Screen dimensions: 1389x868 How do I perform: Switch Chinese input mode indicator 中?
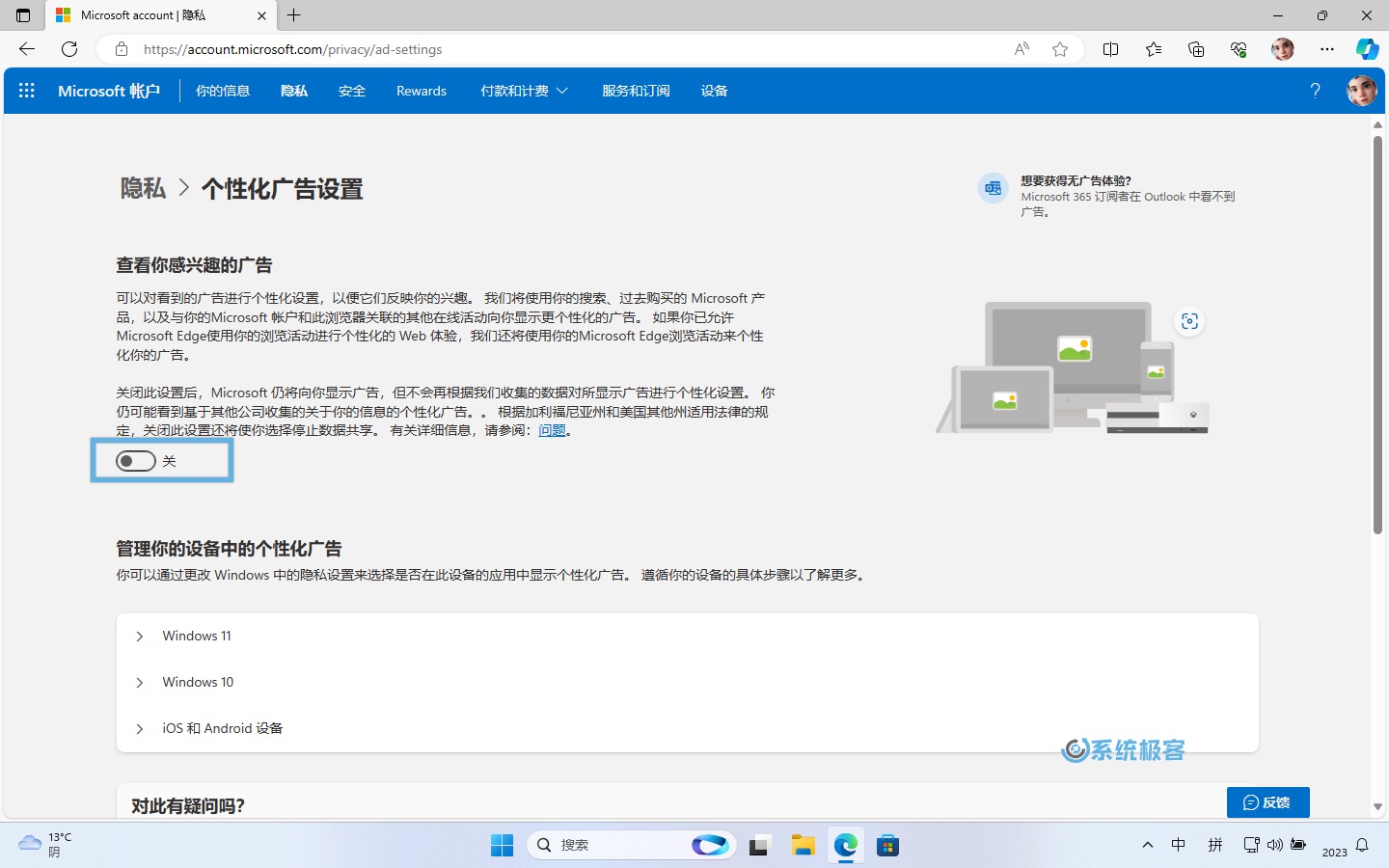pos(1179,845)
